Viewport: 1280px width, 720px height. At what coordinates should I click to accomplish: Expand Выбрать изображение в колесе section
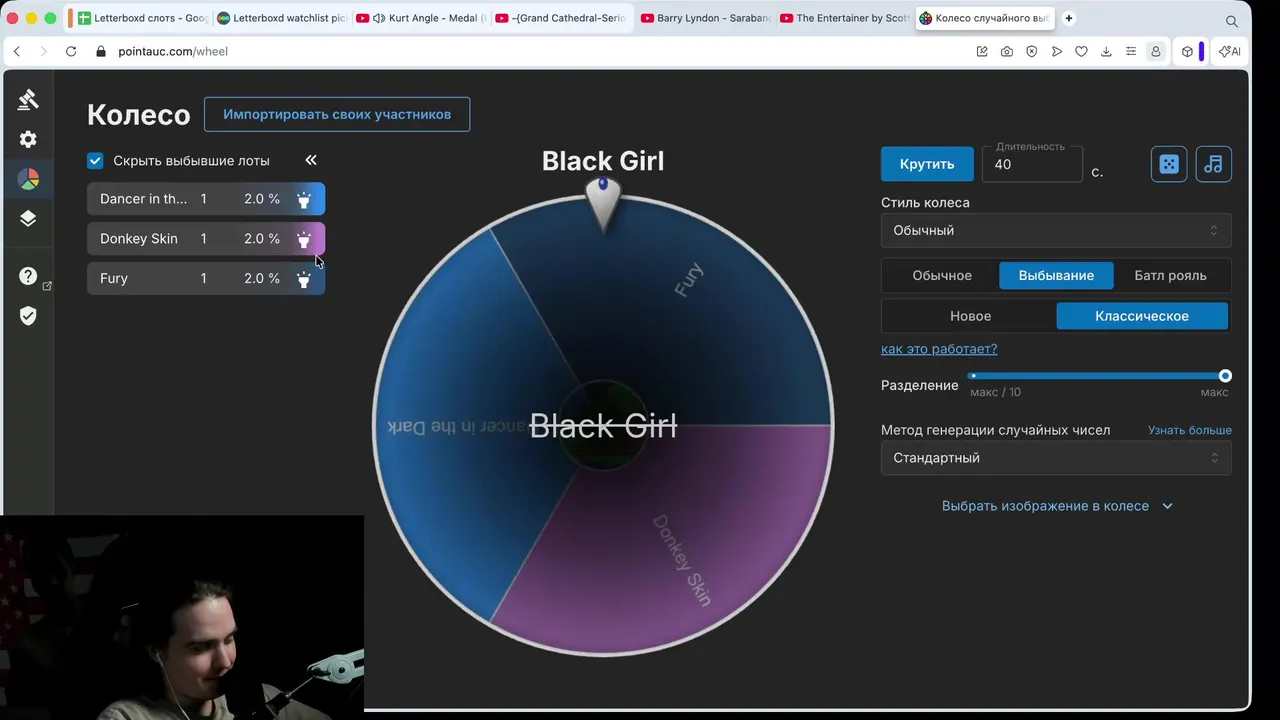(x=1057, y=506)
